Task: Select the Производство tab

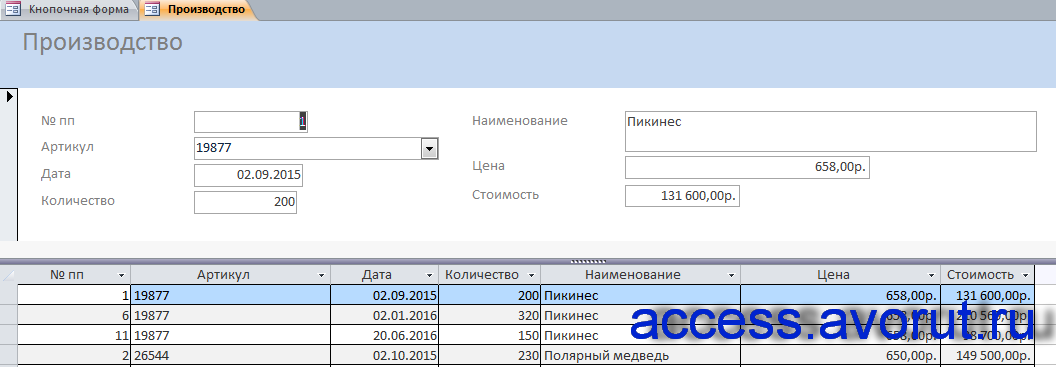Action: click(x=199, y=9)
